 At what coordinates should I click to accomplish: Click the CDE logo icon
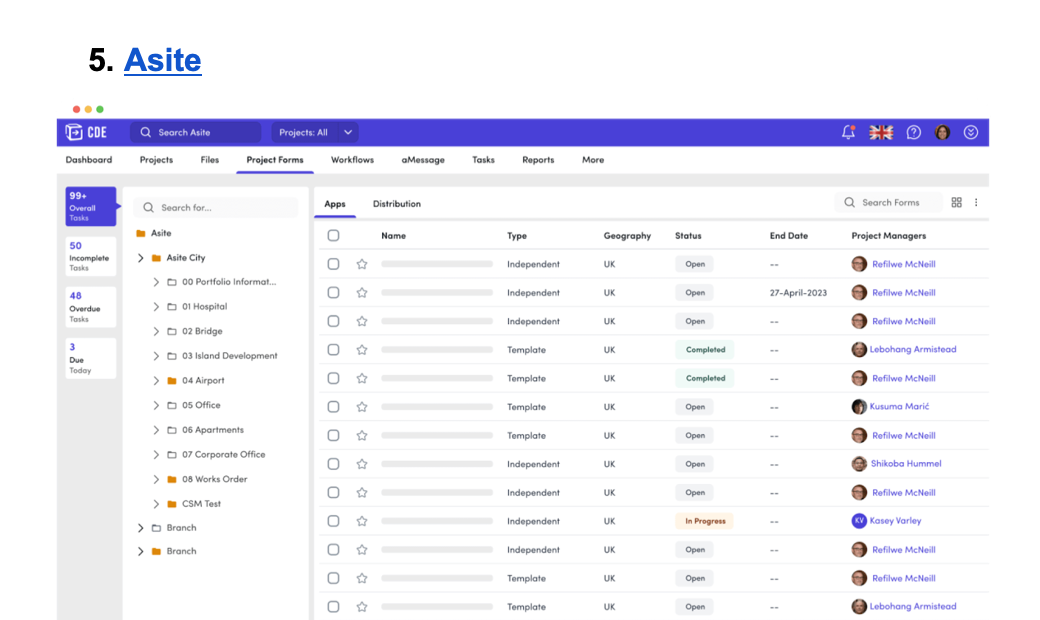click(x=75, y=132)
